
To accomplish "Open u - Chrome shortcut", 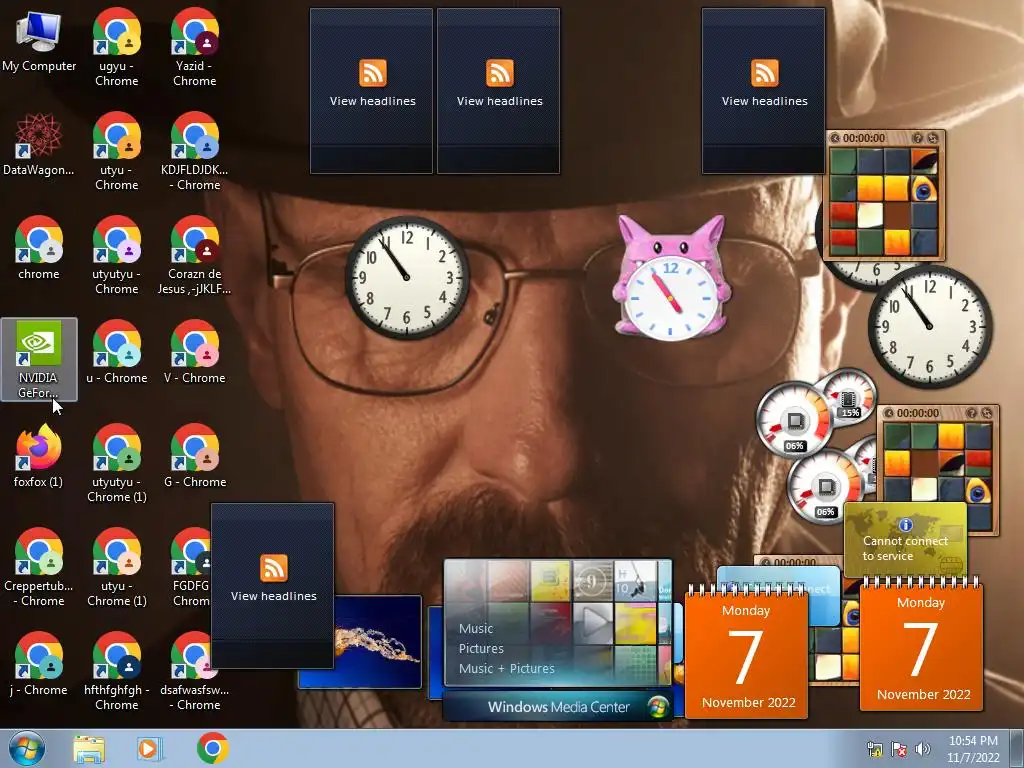I will tap(116, 353).
